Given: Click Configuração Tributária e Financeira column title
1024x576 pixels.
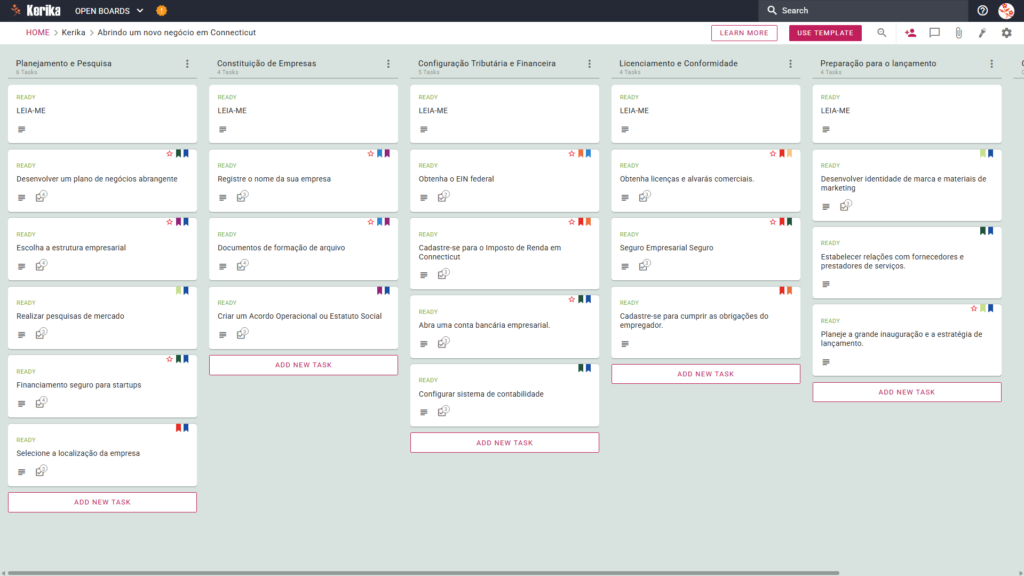Looking at the screenshot, I should [487, 63].
